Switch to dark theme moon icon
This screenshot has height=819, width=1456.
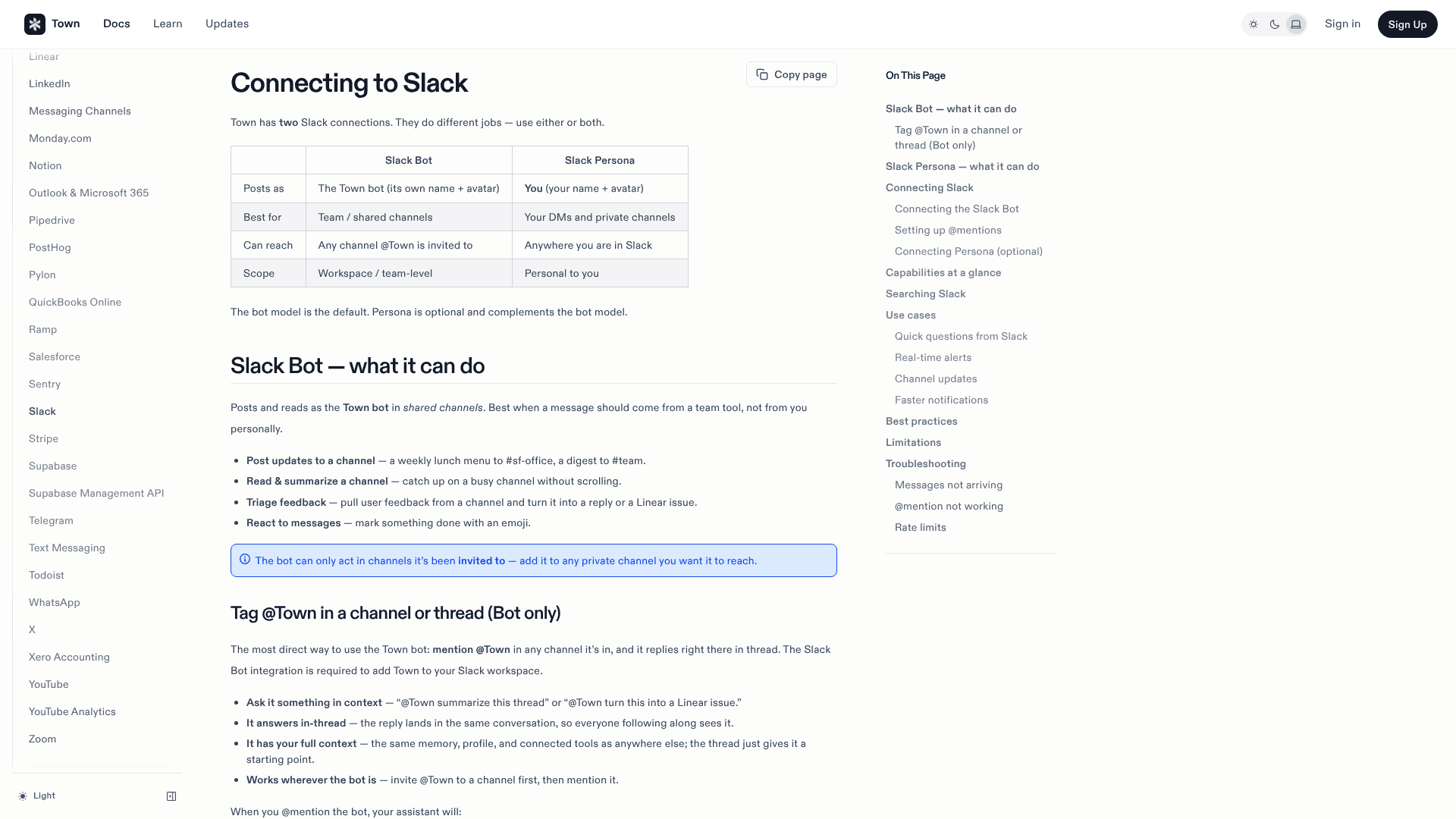click(1275, 24)
